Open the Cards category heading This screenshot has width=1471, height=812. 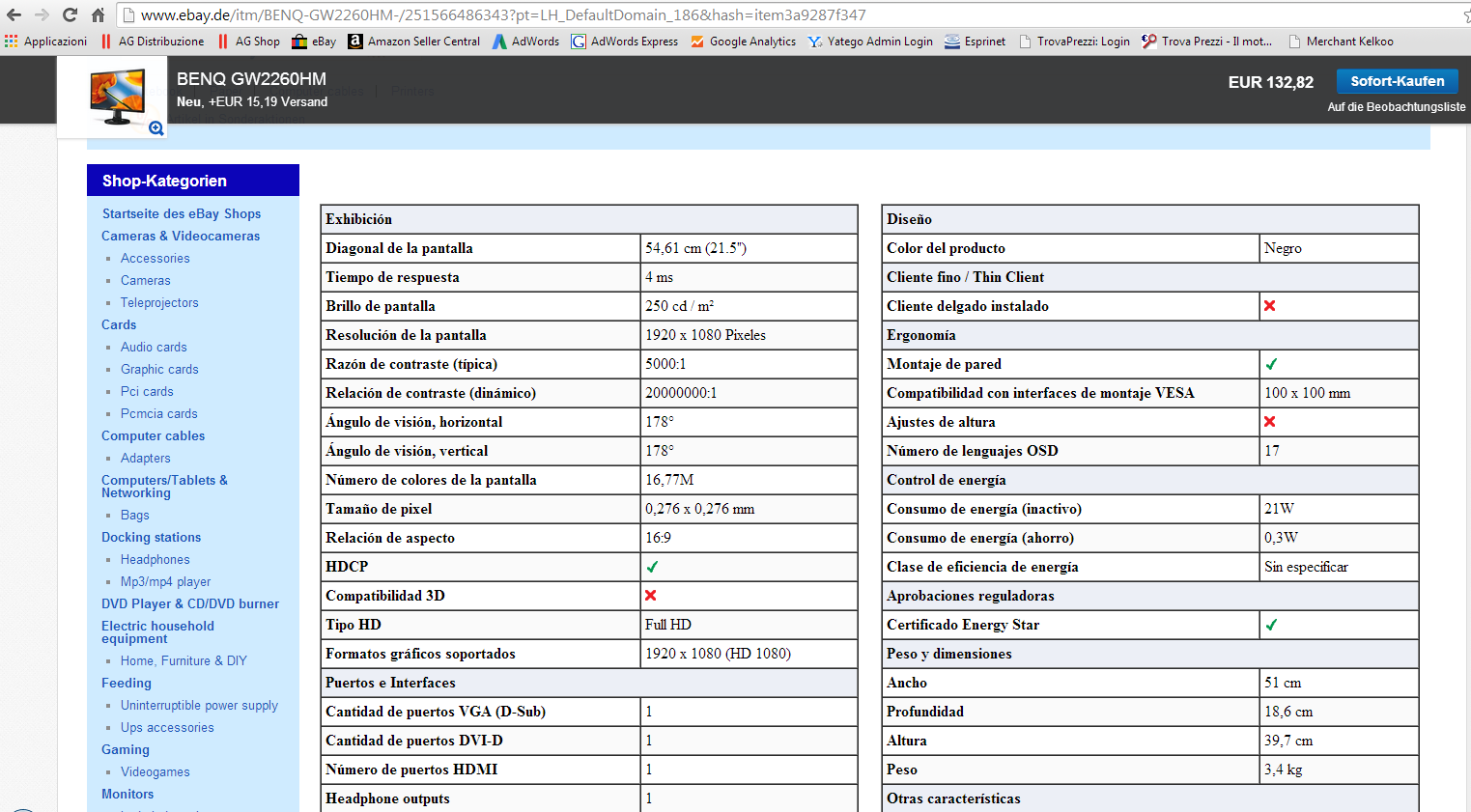click(x=119, y=324)
